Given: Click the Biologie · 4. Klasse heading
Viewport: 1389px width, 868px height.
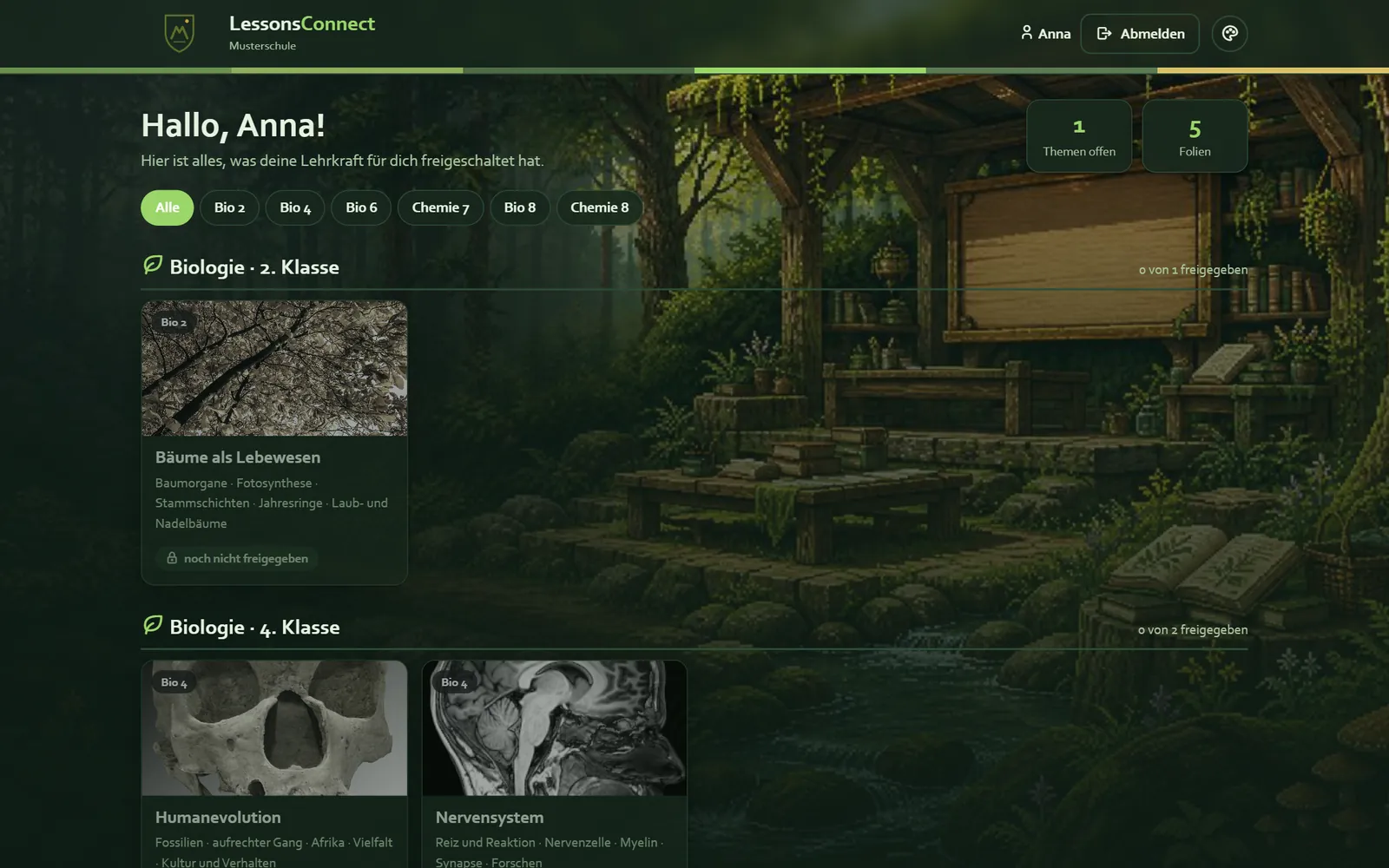Looking at the screenshot, I should [254, 628].
